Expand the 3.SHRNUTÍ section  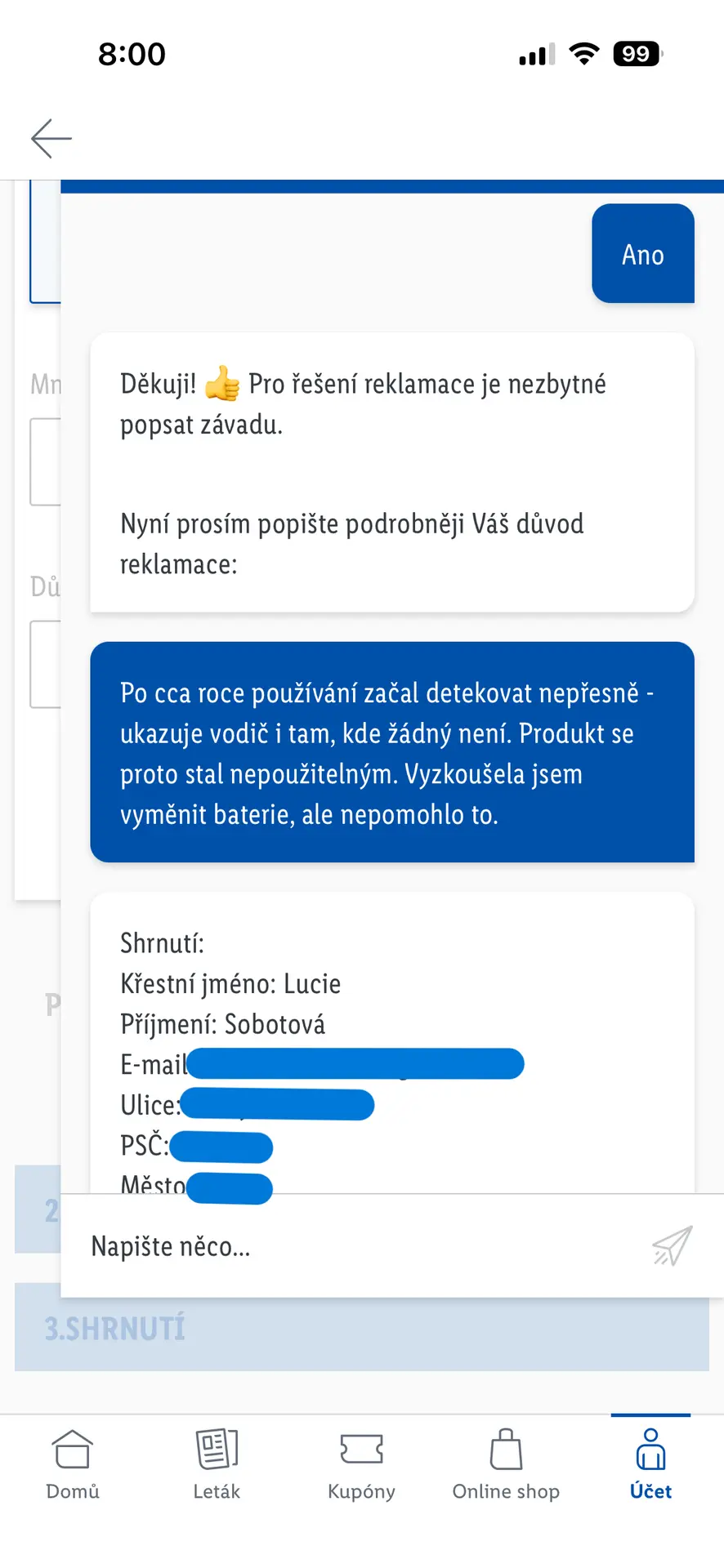pos(361,1328)
